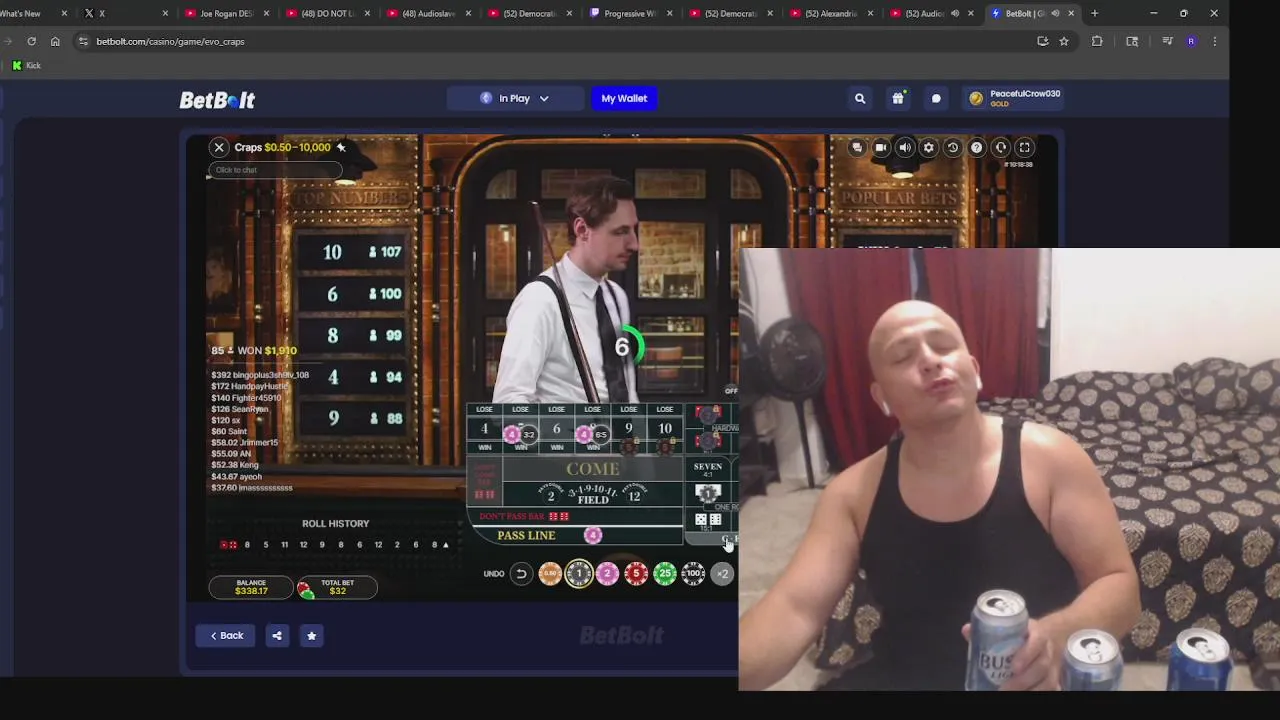Mute the game sound speaker icon

click(905, 147)
